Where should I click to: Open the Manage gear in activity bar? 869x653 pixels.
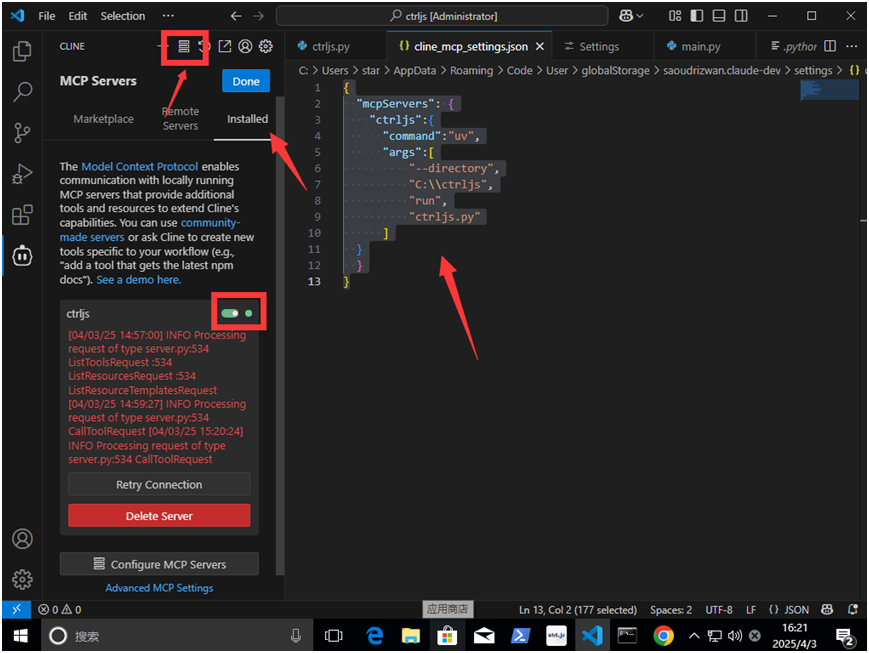[x=22, y=579]
